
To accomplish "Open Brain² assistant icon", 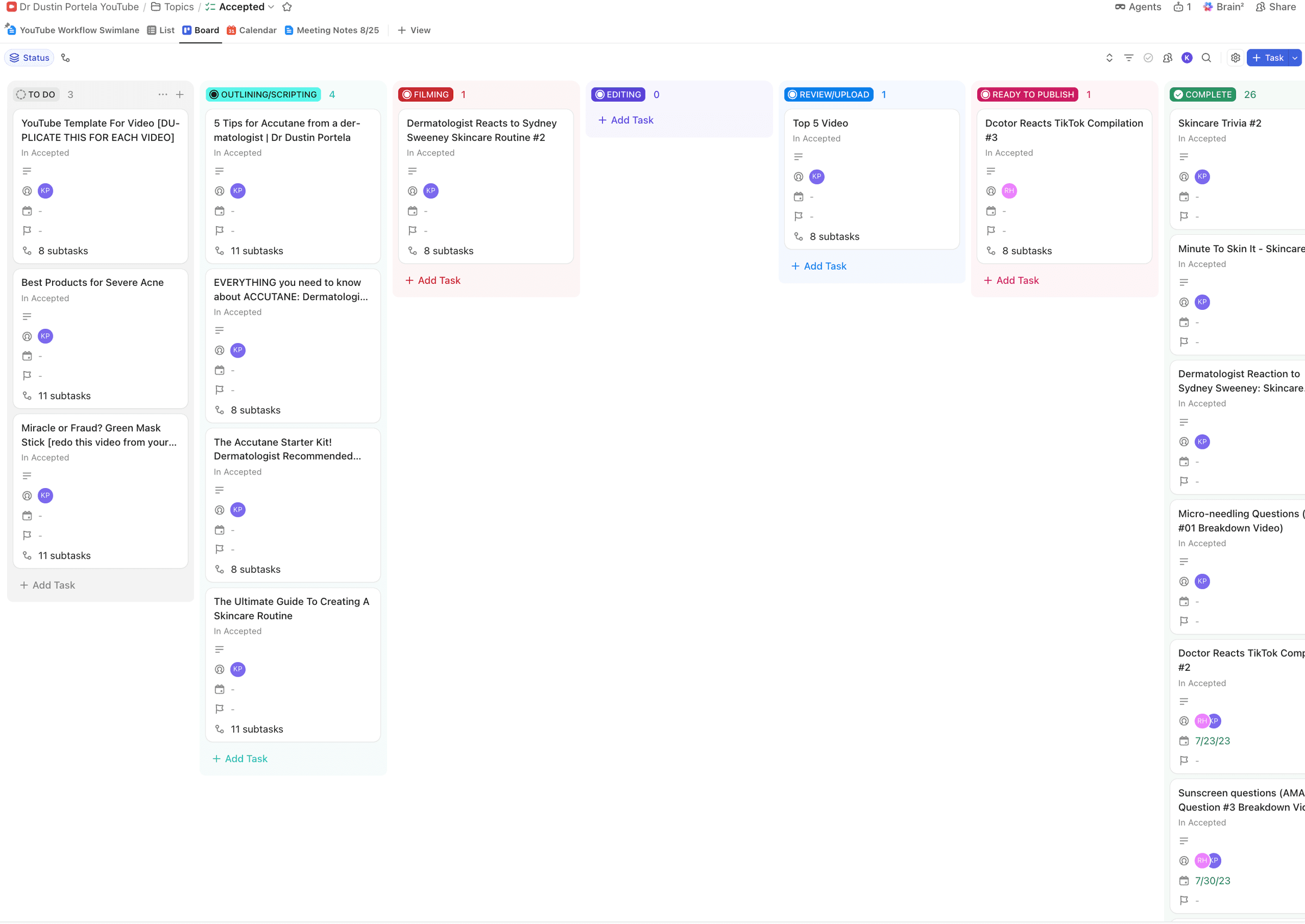I will pyautogui.click(x=1223, y=7).
